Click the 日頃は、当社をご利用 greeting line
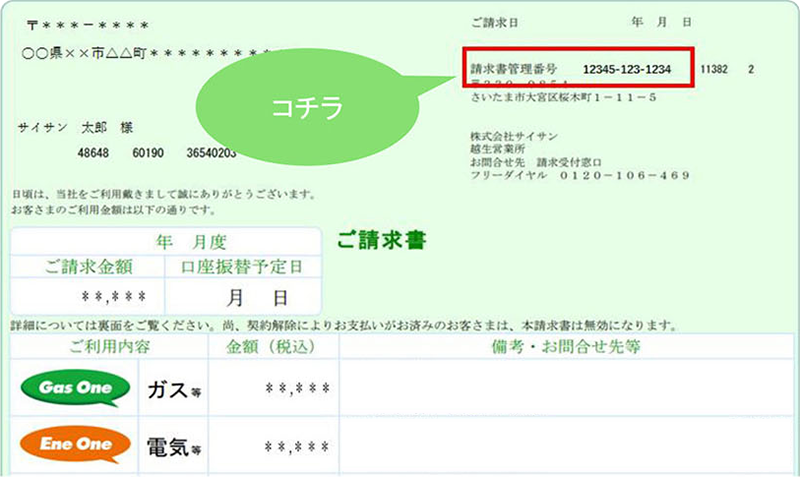Screen dimensions: 800x477 [x=164, y=194]
